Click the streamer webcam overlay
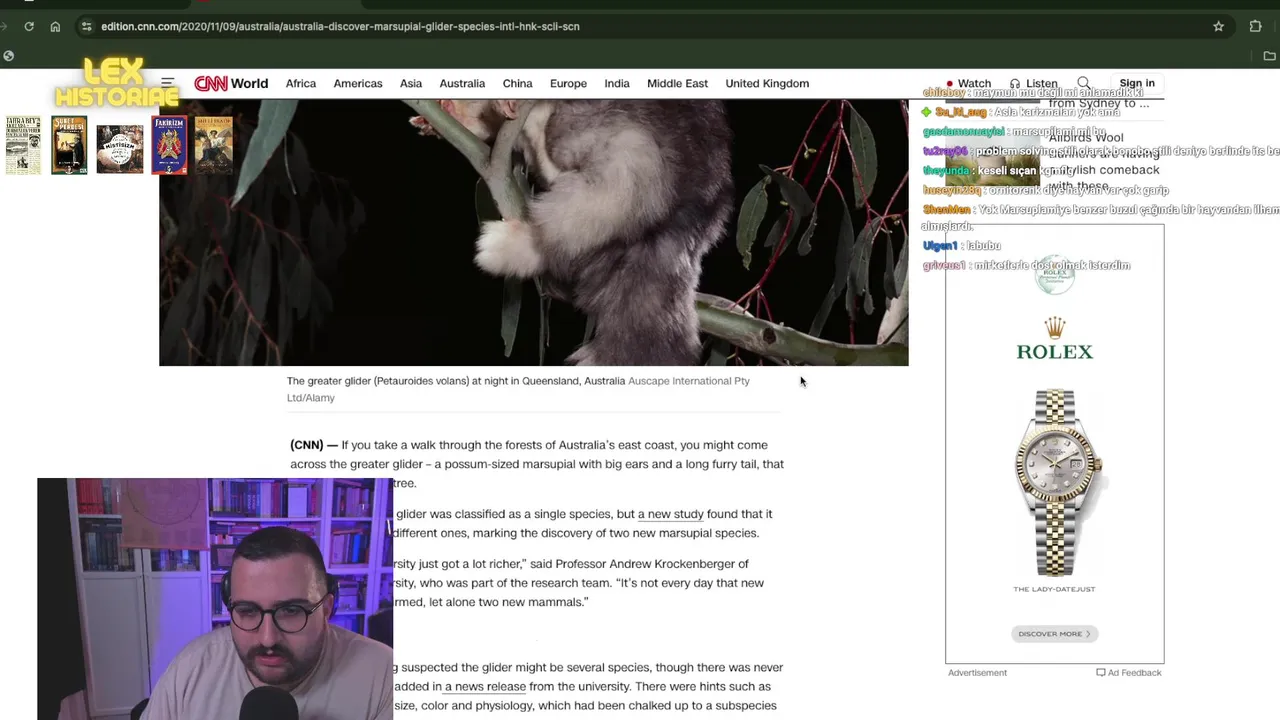Viewport: 1280px width, 720px height. click(215, 599)
